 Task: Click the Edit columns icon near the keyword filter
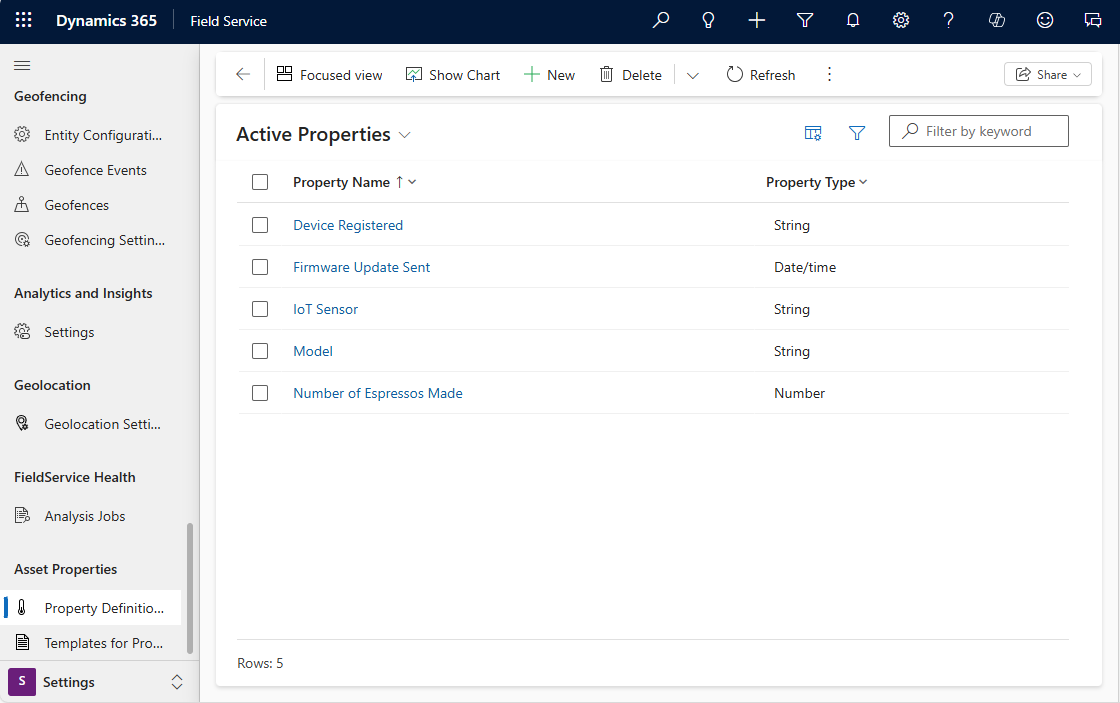click(x=813, y=132)
